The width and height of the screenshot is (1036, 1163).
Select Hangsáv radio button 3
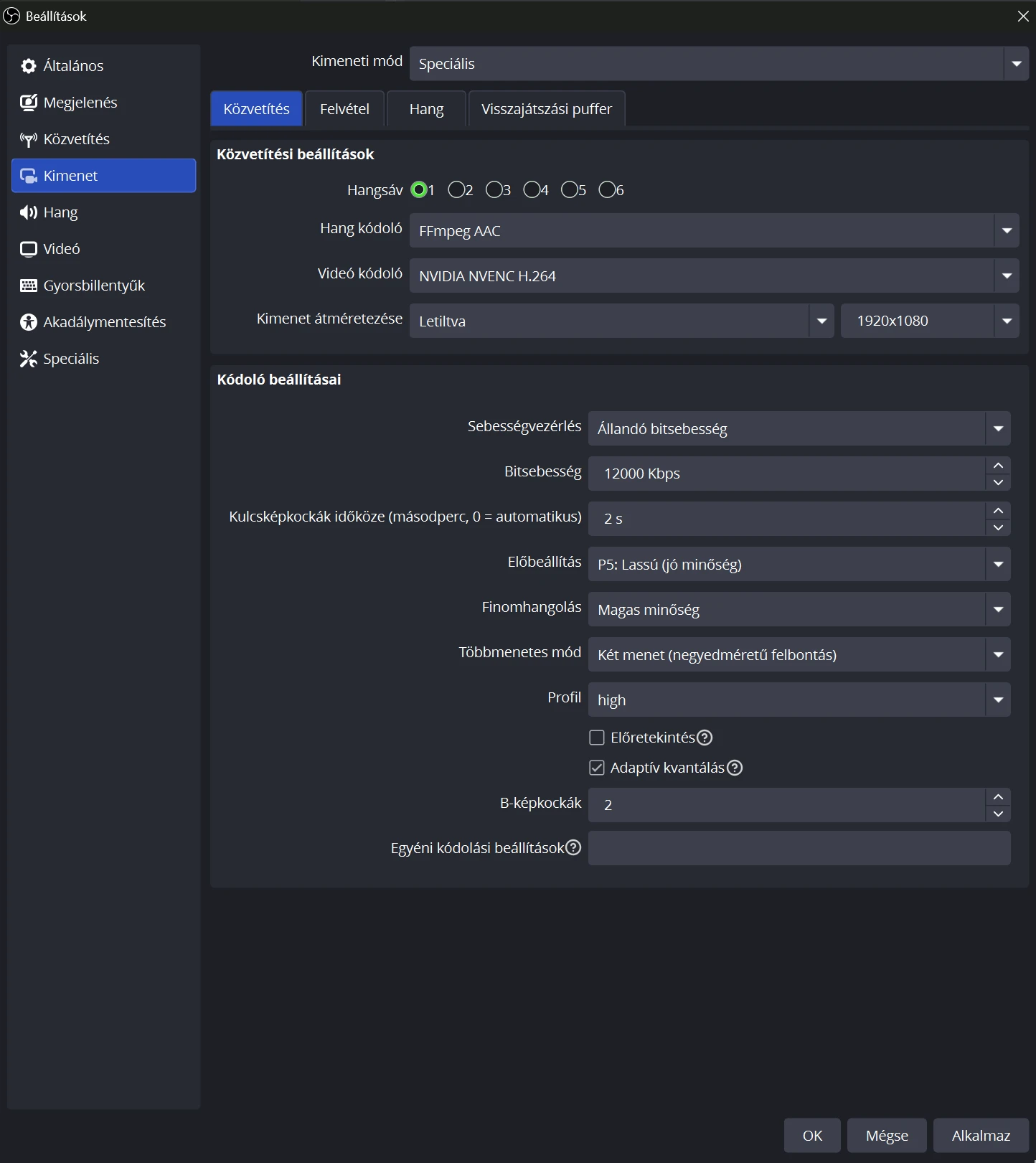coord(494,189)
